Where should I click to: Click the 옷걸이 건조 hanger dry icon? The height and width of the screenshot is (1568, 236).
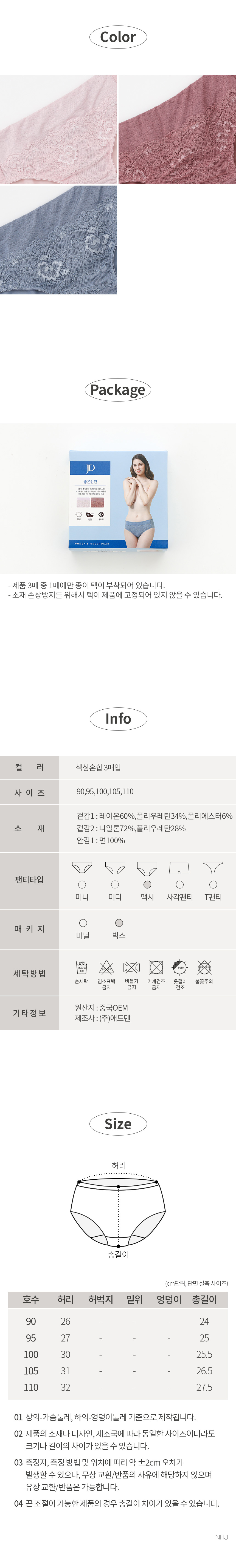(180, 967)
